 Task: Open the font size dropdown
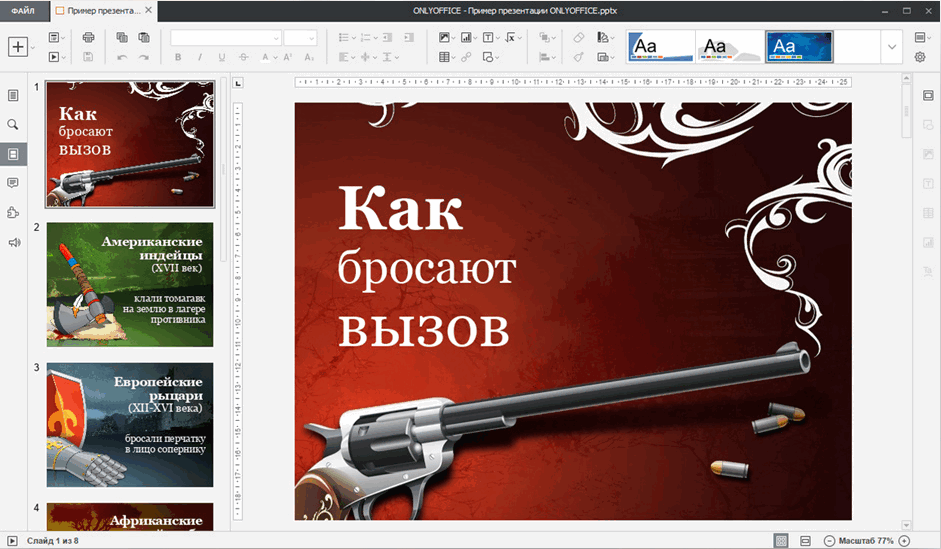coord(300,38)
